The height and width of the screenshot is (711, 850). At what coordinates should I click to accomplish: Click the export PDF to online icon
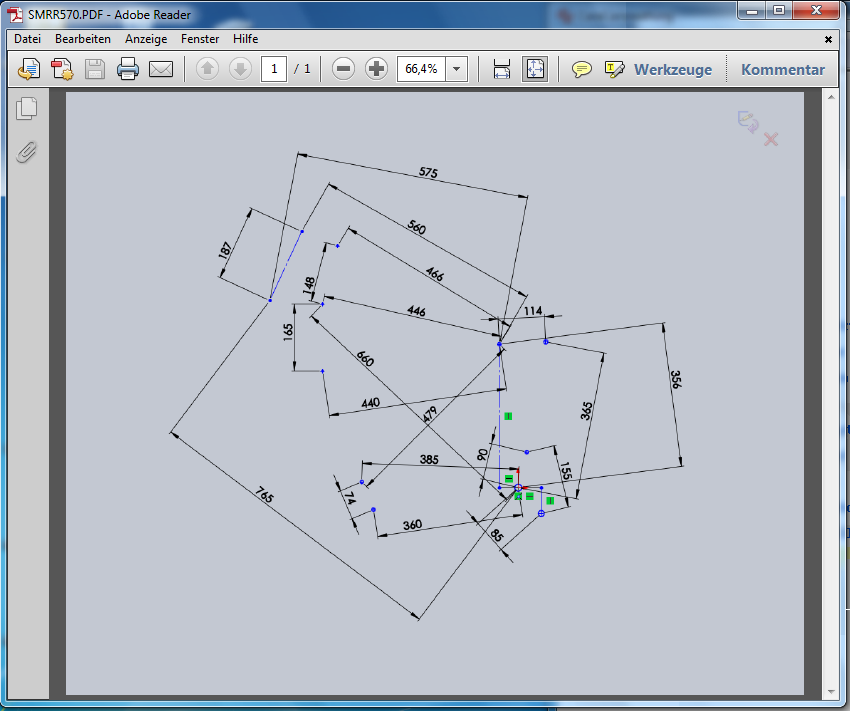click(29, 69)
